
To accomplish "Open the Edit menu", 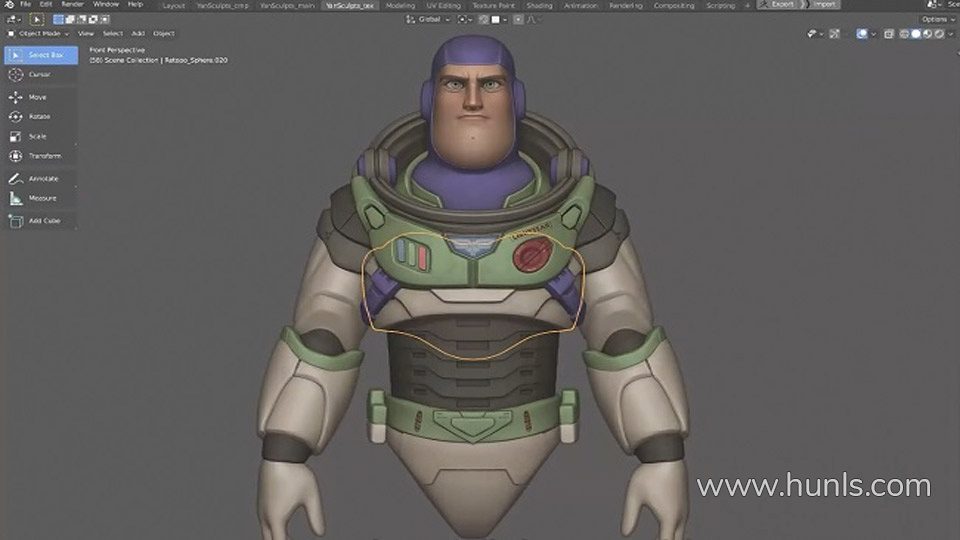I will pos(46,4).
